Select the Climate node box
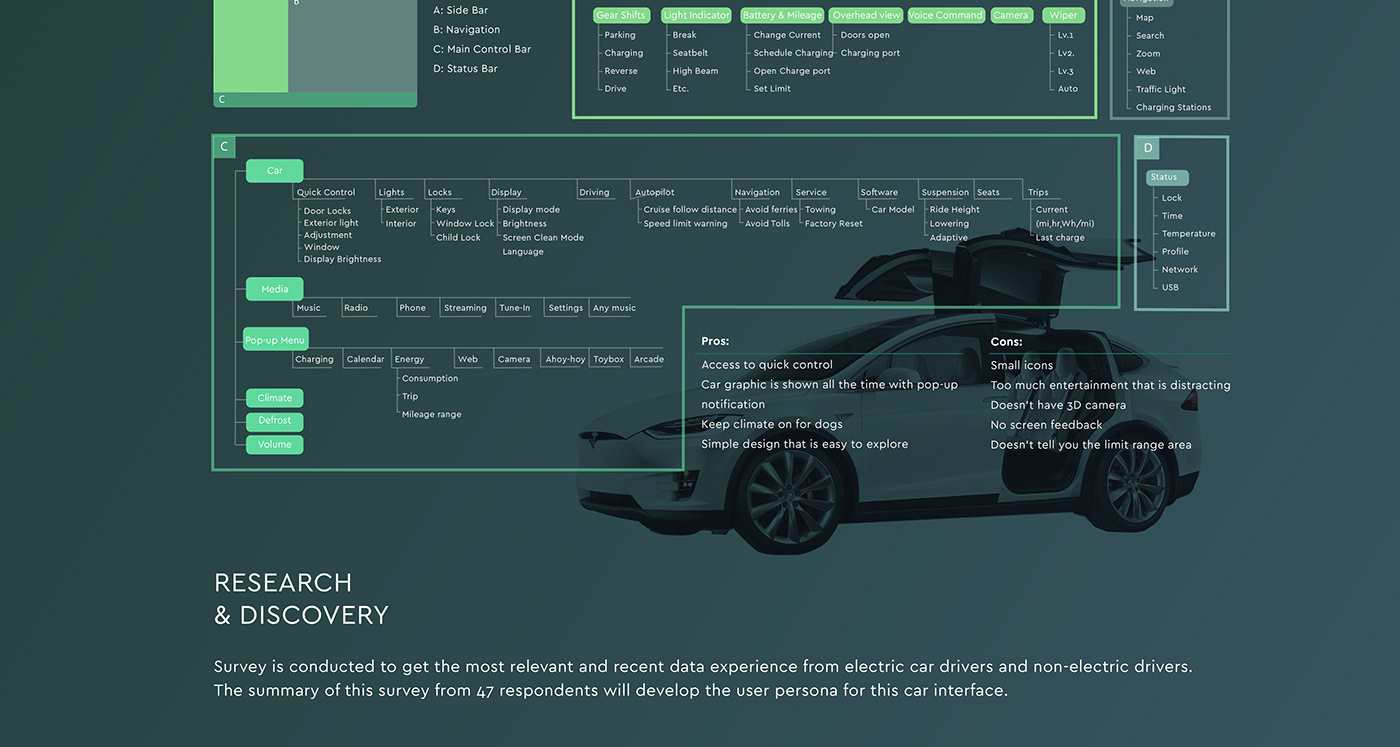 tap(275, 398)
